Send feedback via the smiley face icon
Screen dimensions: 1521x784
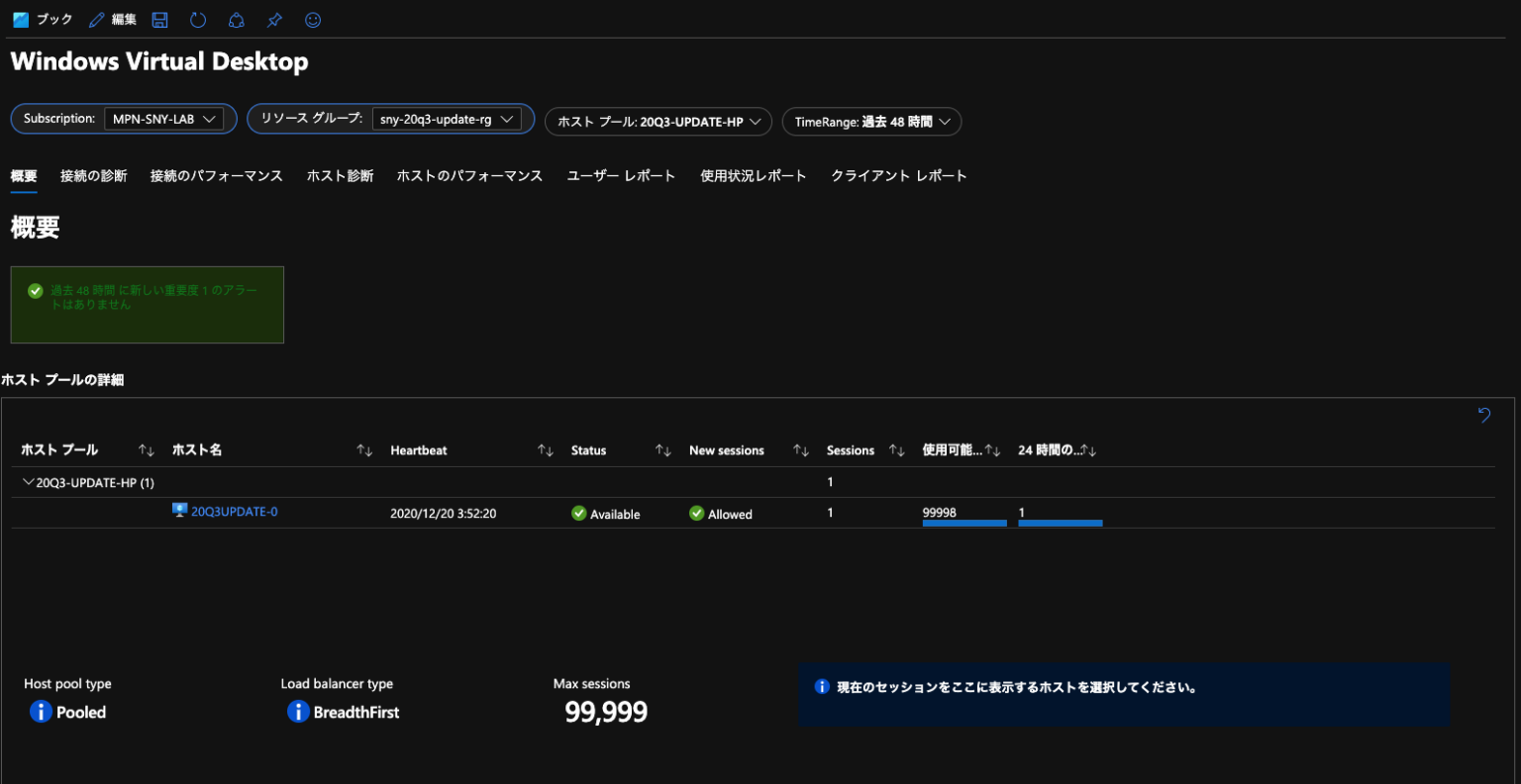[312, 20]
